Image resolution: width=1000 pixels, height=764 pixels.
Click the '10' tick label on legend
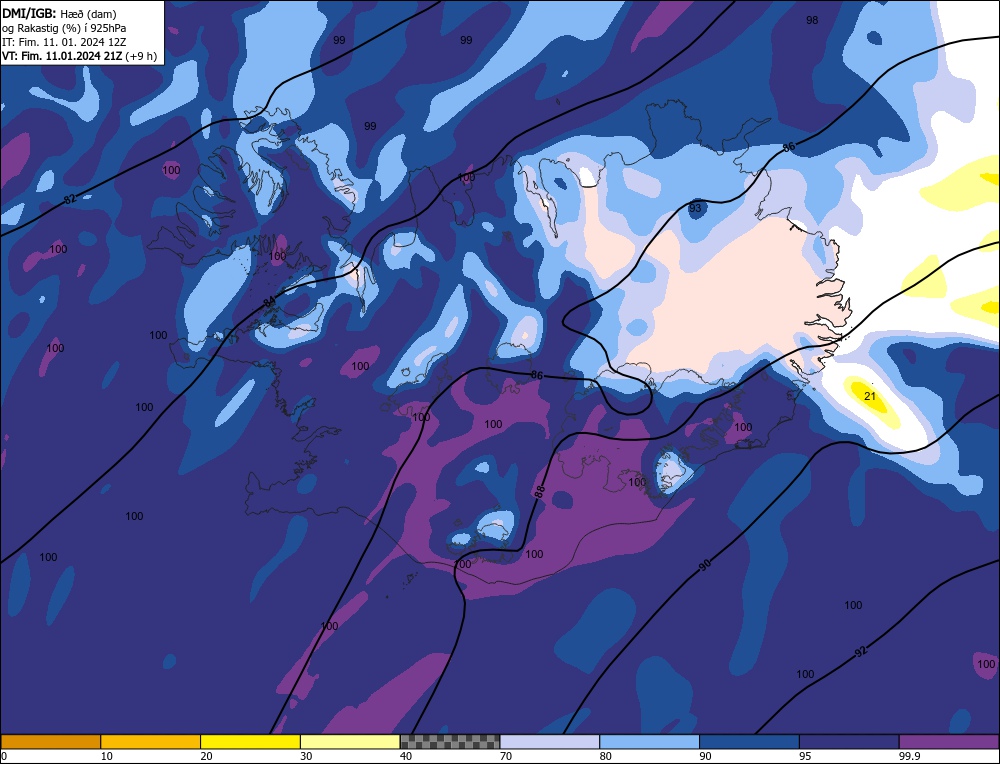107,756
